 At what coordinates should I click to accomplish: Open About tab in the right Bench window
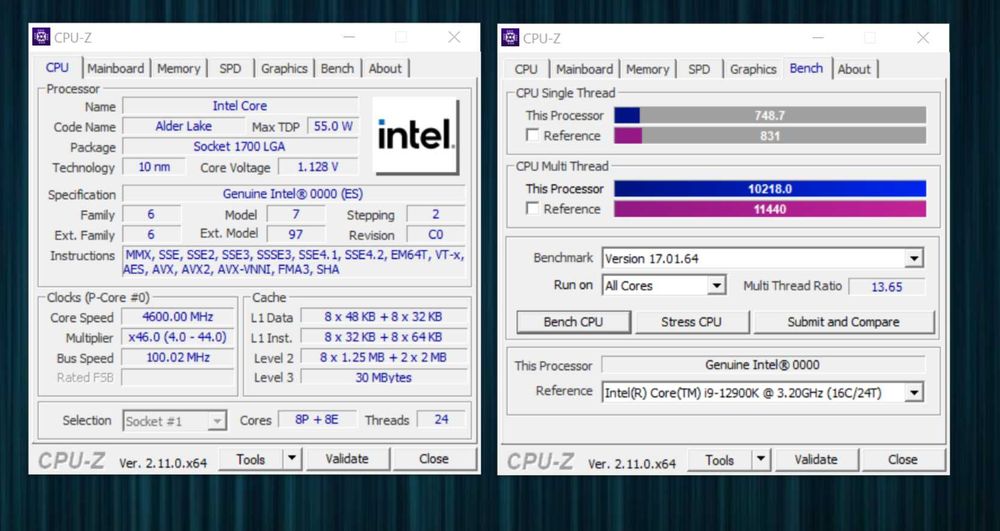tap(854, 69)
